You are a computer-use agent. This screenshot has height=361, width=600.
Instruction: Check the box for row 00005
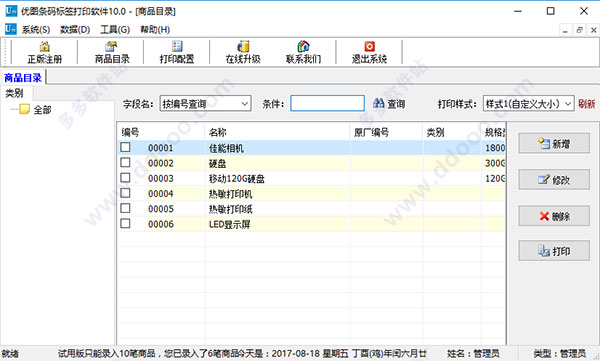click(x=125, y=209)
